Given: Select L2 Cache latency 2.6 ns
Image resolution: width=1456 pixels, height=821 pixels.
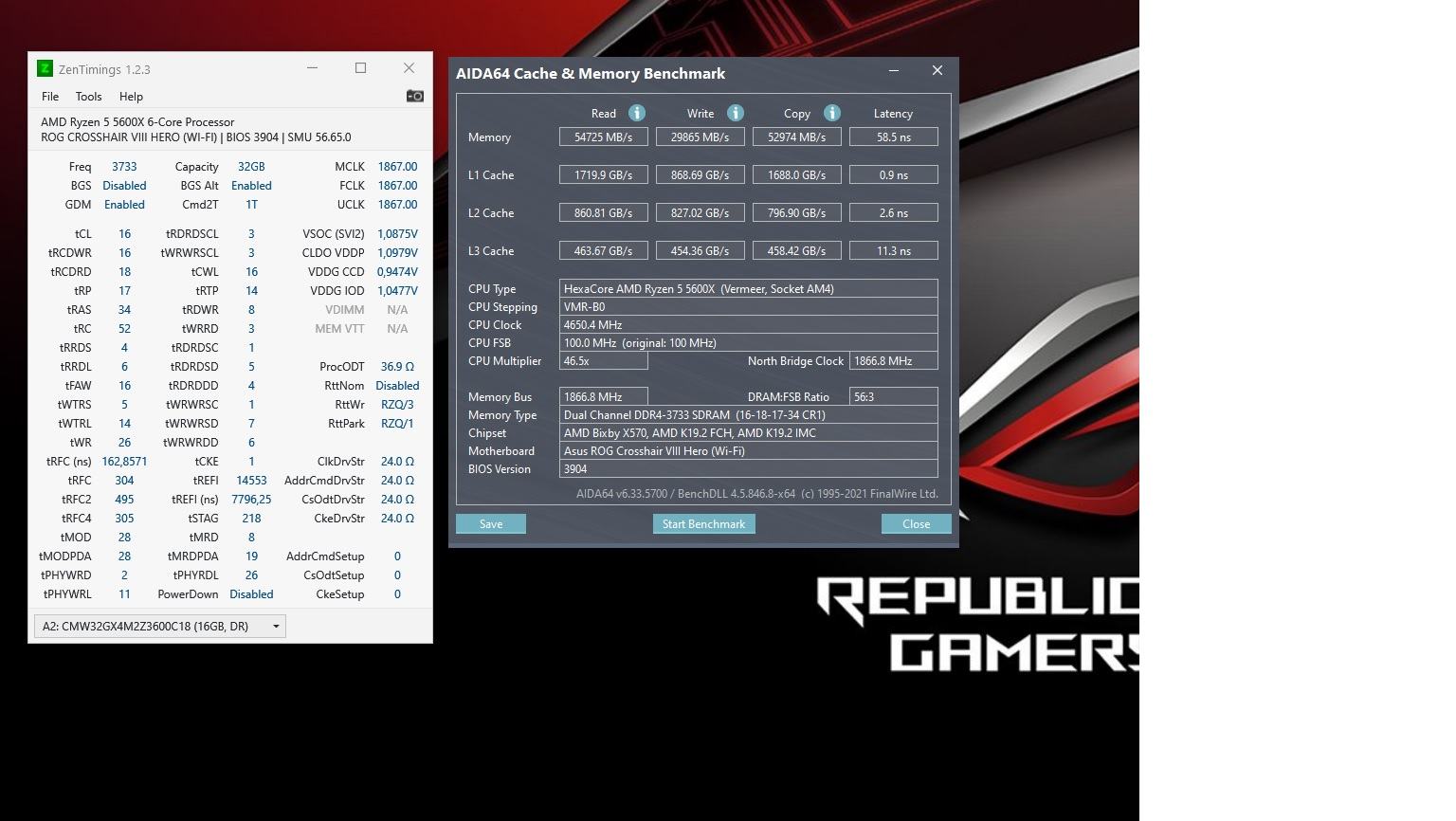Looking at the screenshot, I should [894, 213].
